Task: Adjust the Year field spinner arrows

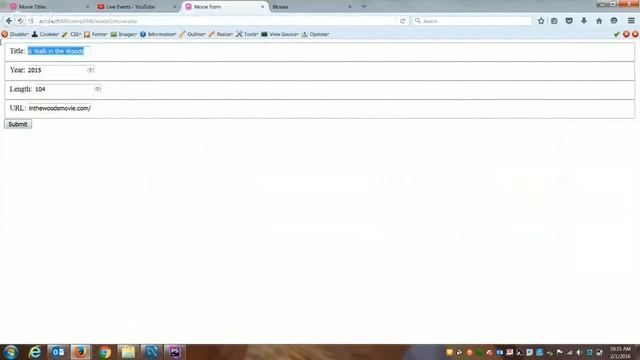Action: tap(91, 70)
